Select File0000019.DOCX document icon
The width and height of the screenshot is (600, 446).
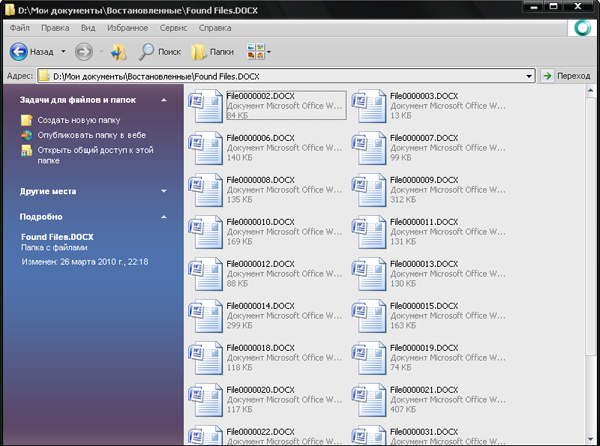click(x=369, y=358)
